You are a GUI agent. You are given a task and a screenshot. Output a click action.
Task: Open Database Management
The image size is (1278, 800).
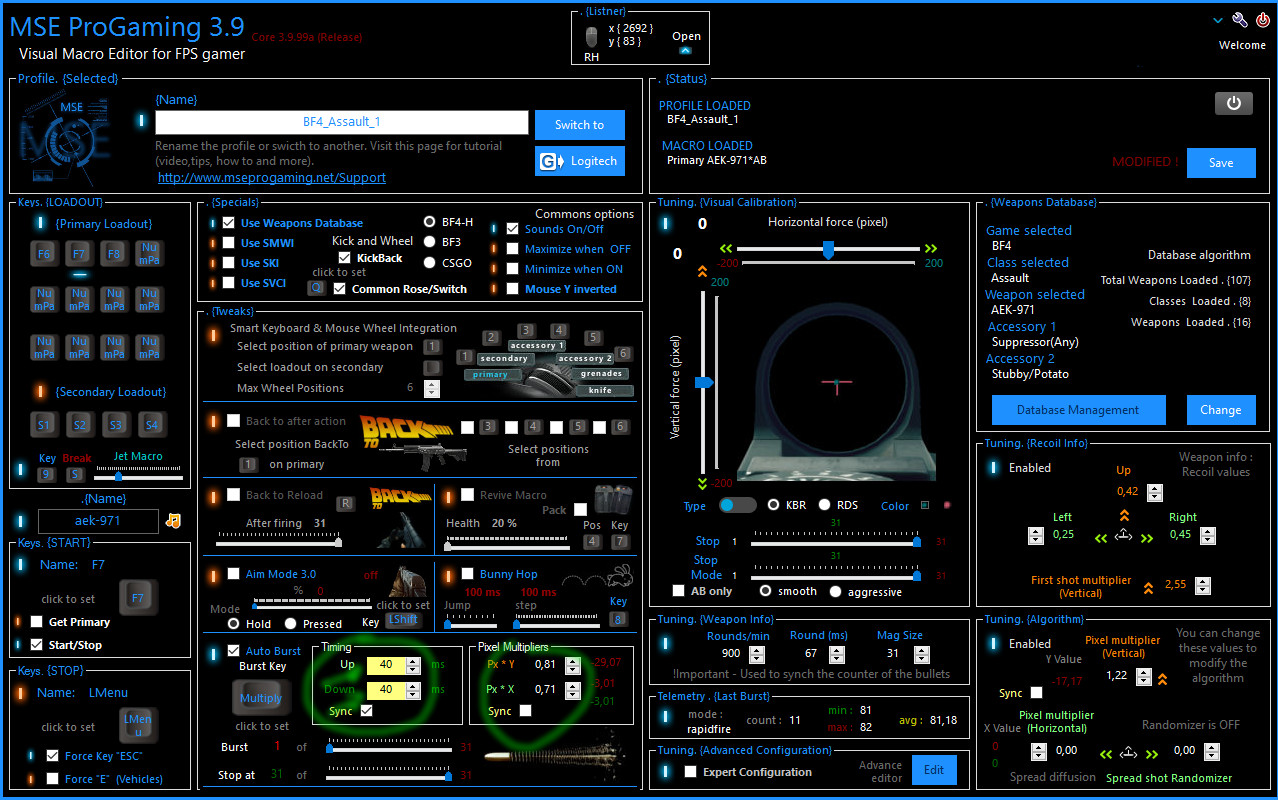point(1078,410)
